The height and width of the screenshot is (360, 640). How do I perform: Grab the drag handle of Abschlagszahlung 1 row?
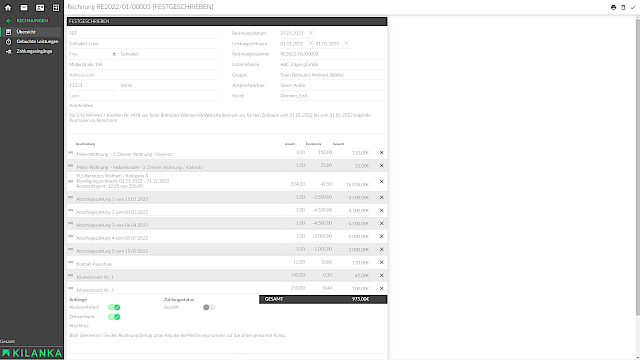pyautogui.click(x=71, y=197)
